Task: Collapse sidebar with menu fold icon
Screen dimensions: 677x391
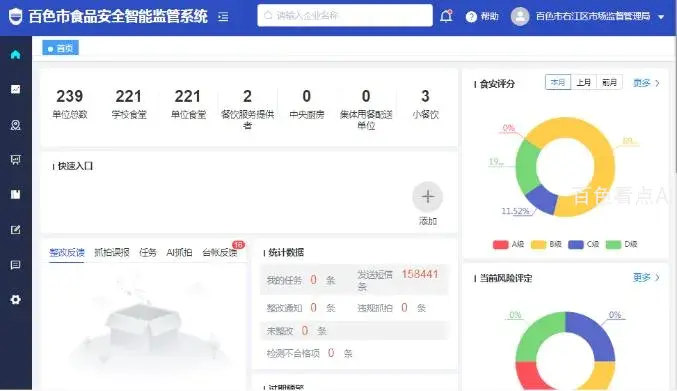Action: pos(223,17)
